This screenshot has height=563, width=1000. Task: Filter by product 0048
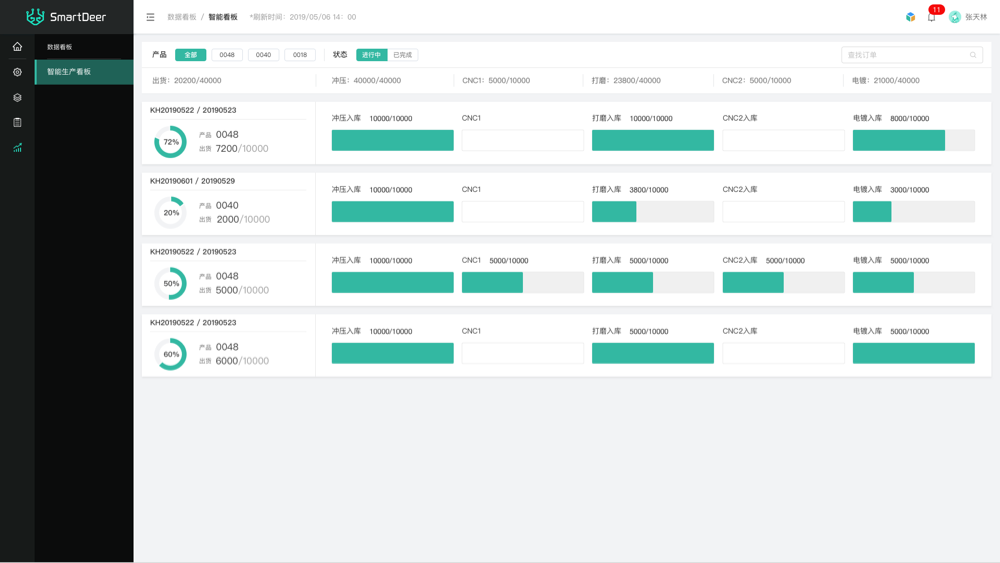227,55
